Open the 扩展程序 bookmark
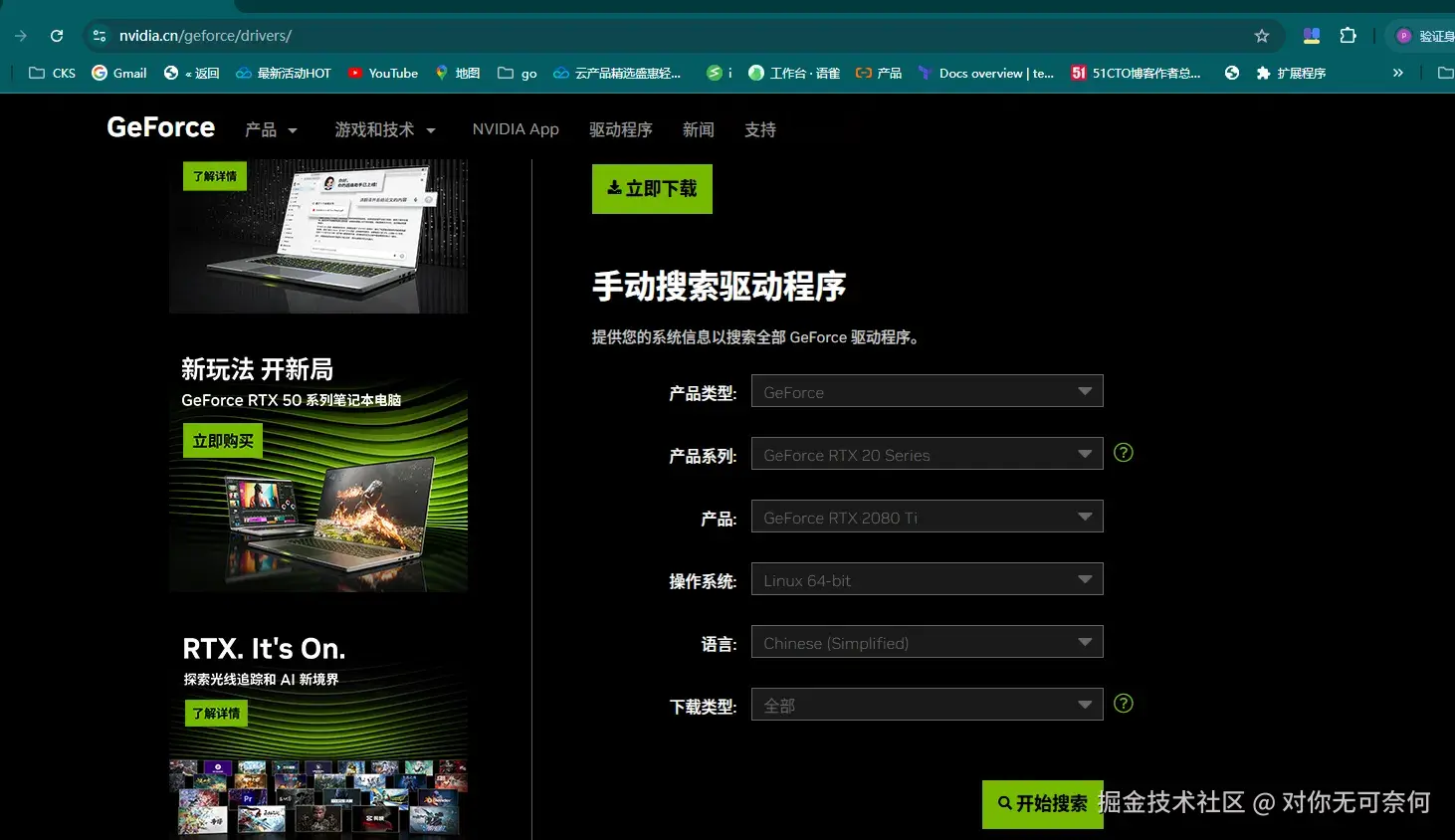 click(1292, 73)
